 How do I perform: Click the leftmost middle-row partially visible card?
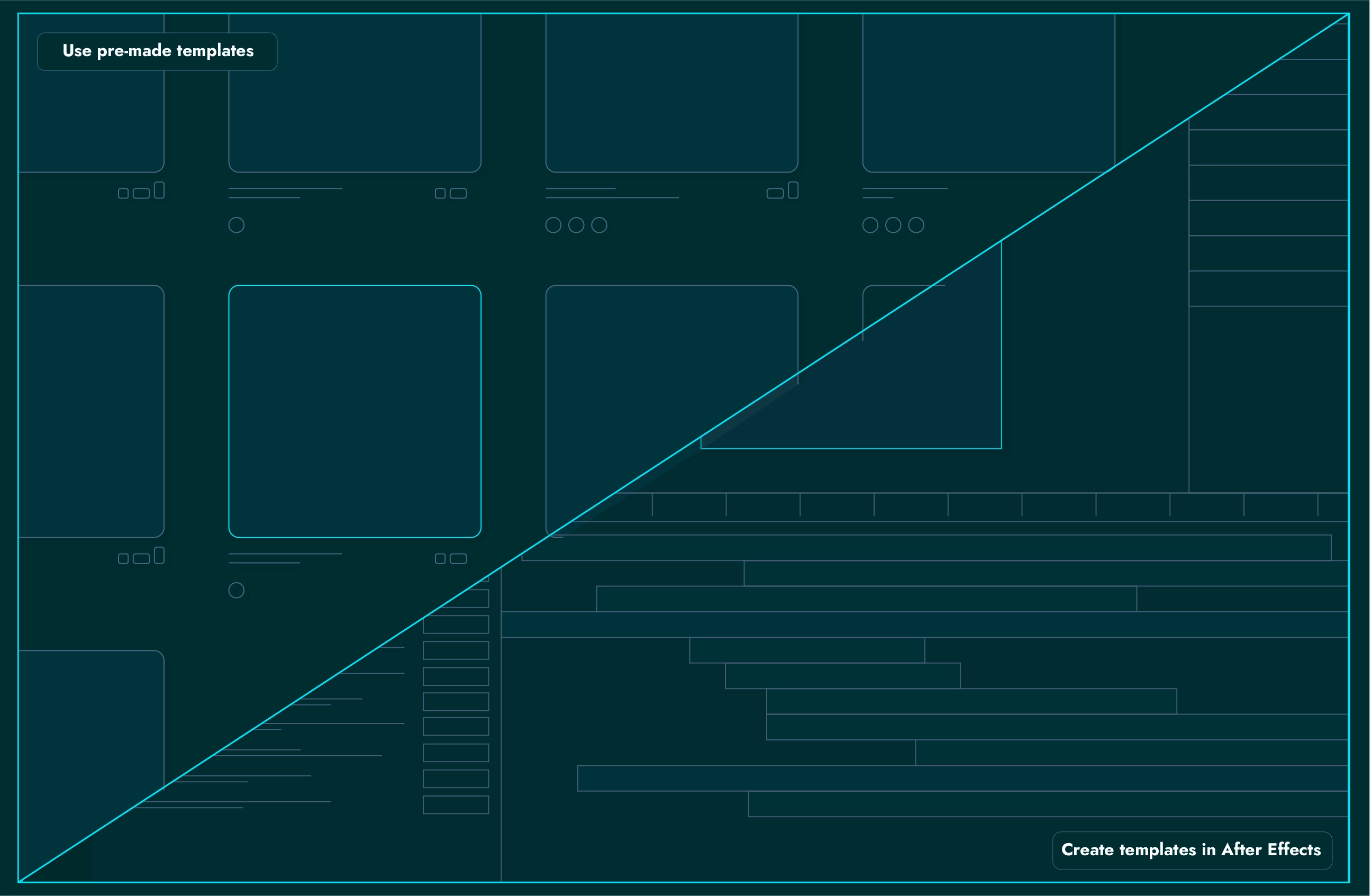point(91,411)
